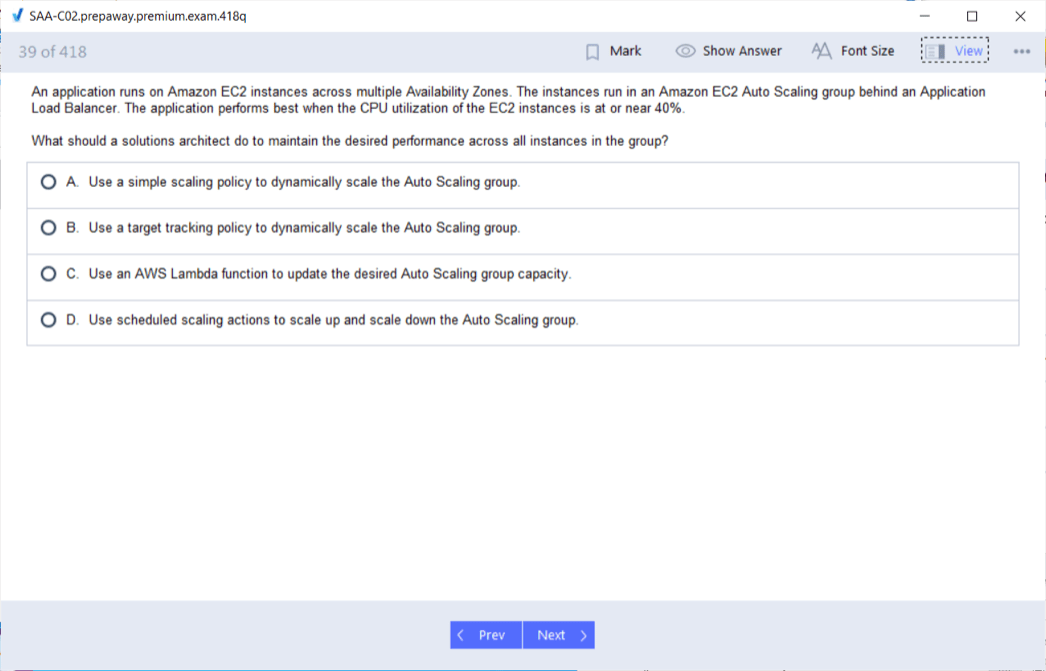The height and width of the screenshot is (671, 1046).
Task: Click the 39 of 418 question counter
Action: tap(53, 52)
